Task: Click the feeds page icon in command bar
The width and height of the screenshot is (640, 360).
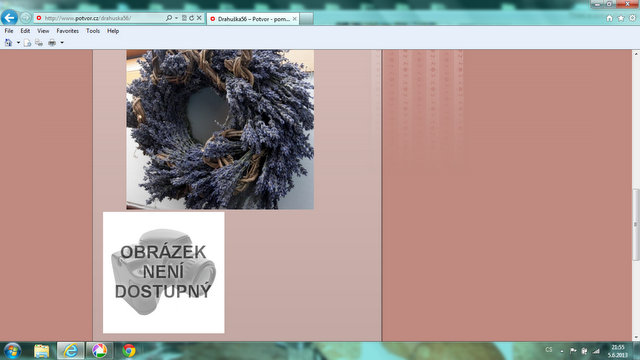Action: [27, 42]
